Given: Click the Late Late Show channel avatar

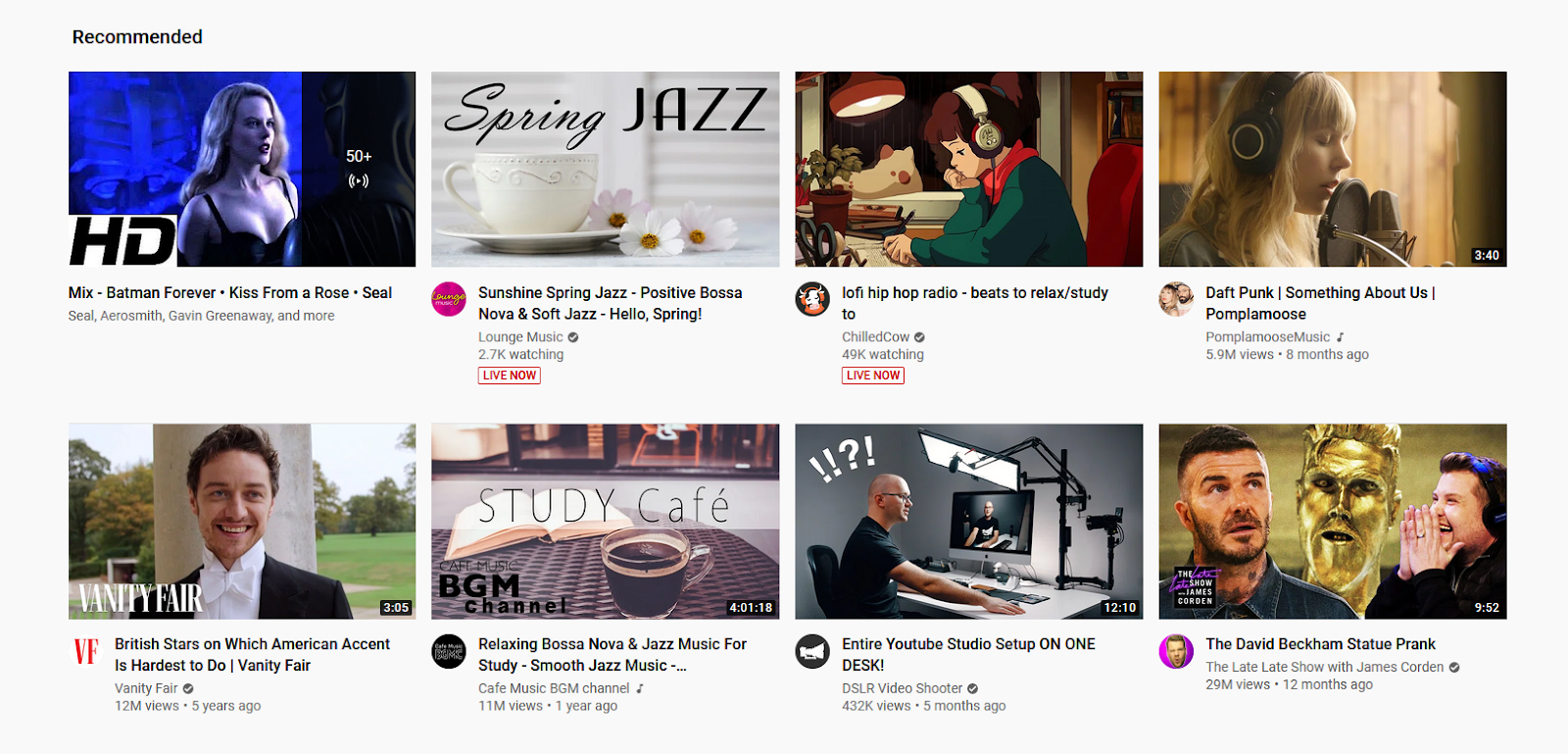Looking at the screenshot, I should click(x=1176, y=651).
